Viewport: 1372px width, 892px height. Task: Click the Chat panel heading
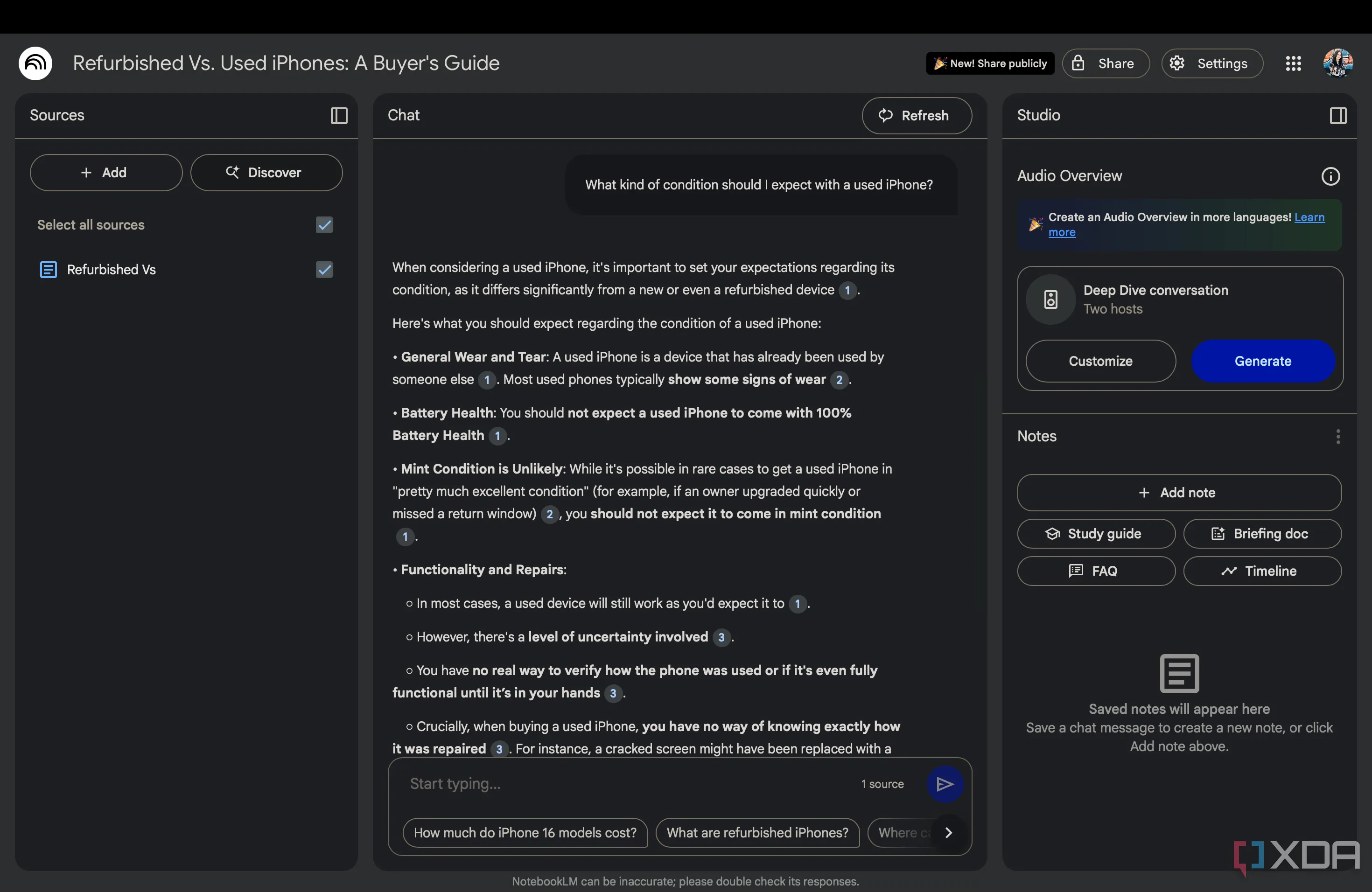click(x=404, y=115)
